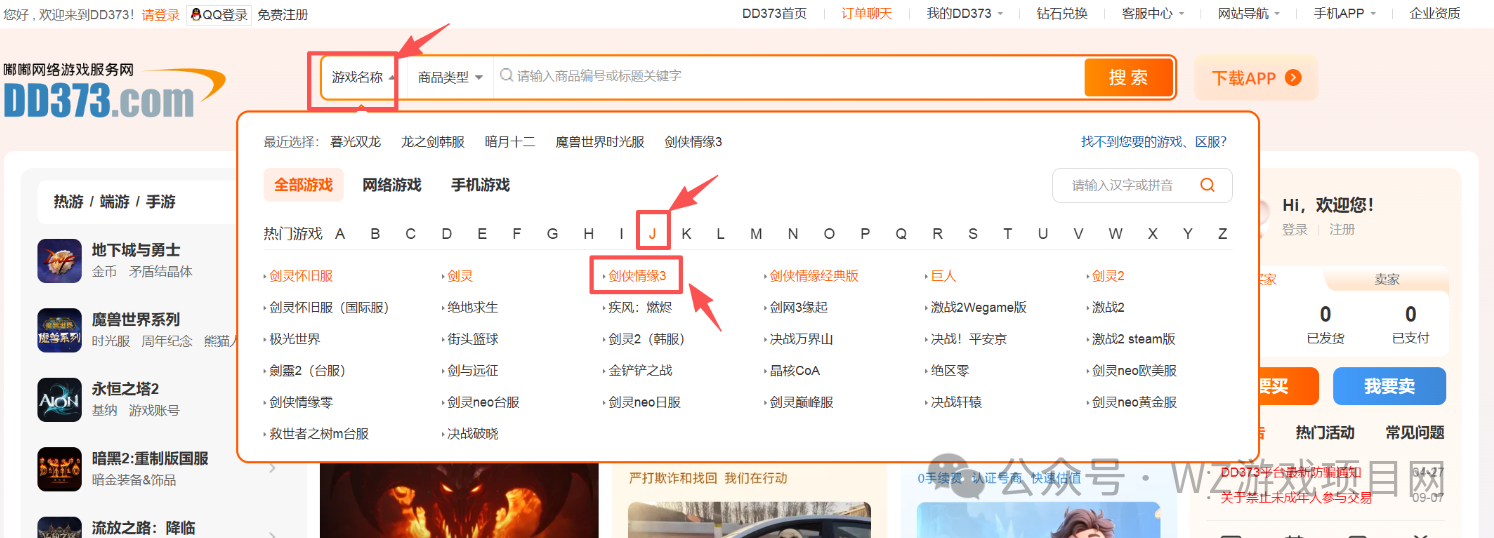Viewport: 1494px width, 538px height.
Task: Select 疾风:燃烬 game
Action: pyautogui.click(x=638, y=307)
